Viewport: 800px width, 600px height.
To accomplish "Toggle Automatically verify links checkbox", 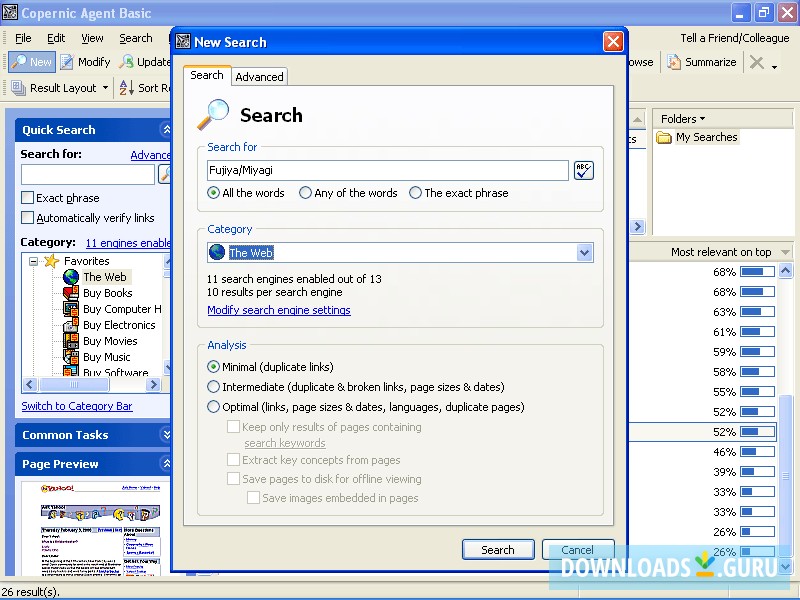I will tap(28, 218).
